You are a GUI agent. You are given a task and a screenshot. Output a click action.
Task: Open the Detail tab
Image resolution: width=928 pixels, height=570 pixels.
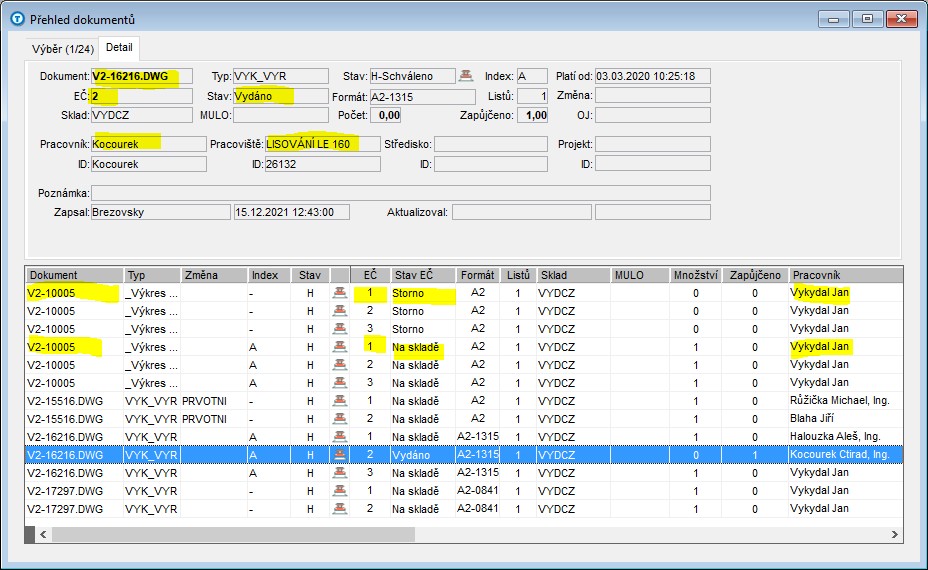click(x=119, y=47)
